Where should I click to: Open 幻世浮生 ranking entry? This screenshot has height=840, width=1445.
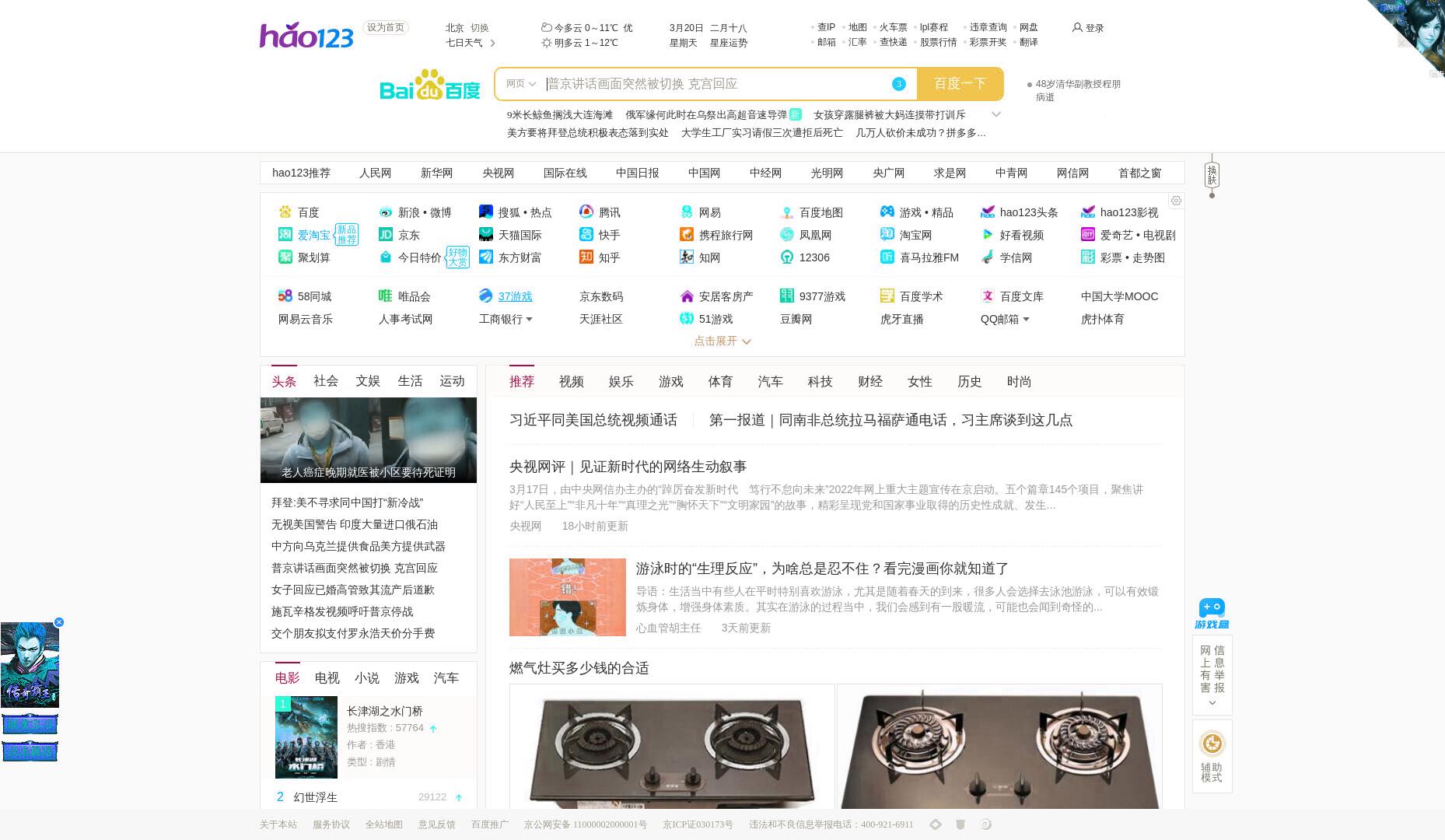coord(316,797)
